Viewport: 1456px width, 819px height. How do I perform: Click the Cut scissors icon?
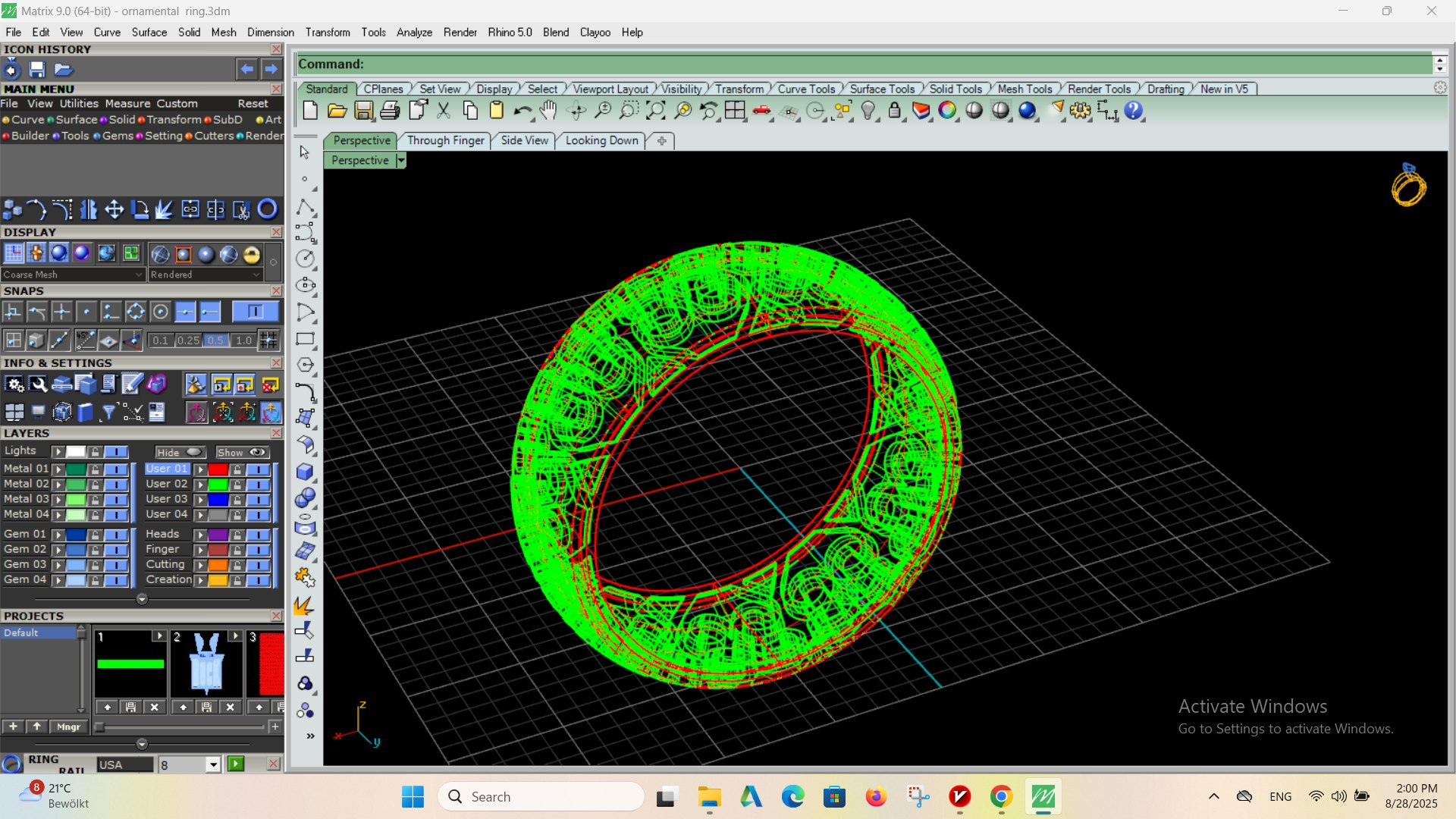pyautogui.click(x=444, y=111)
